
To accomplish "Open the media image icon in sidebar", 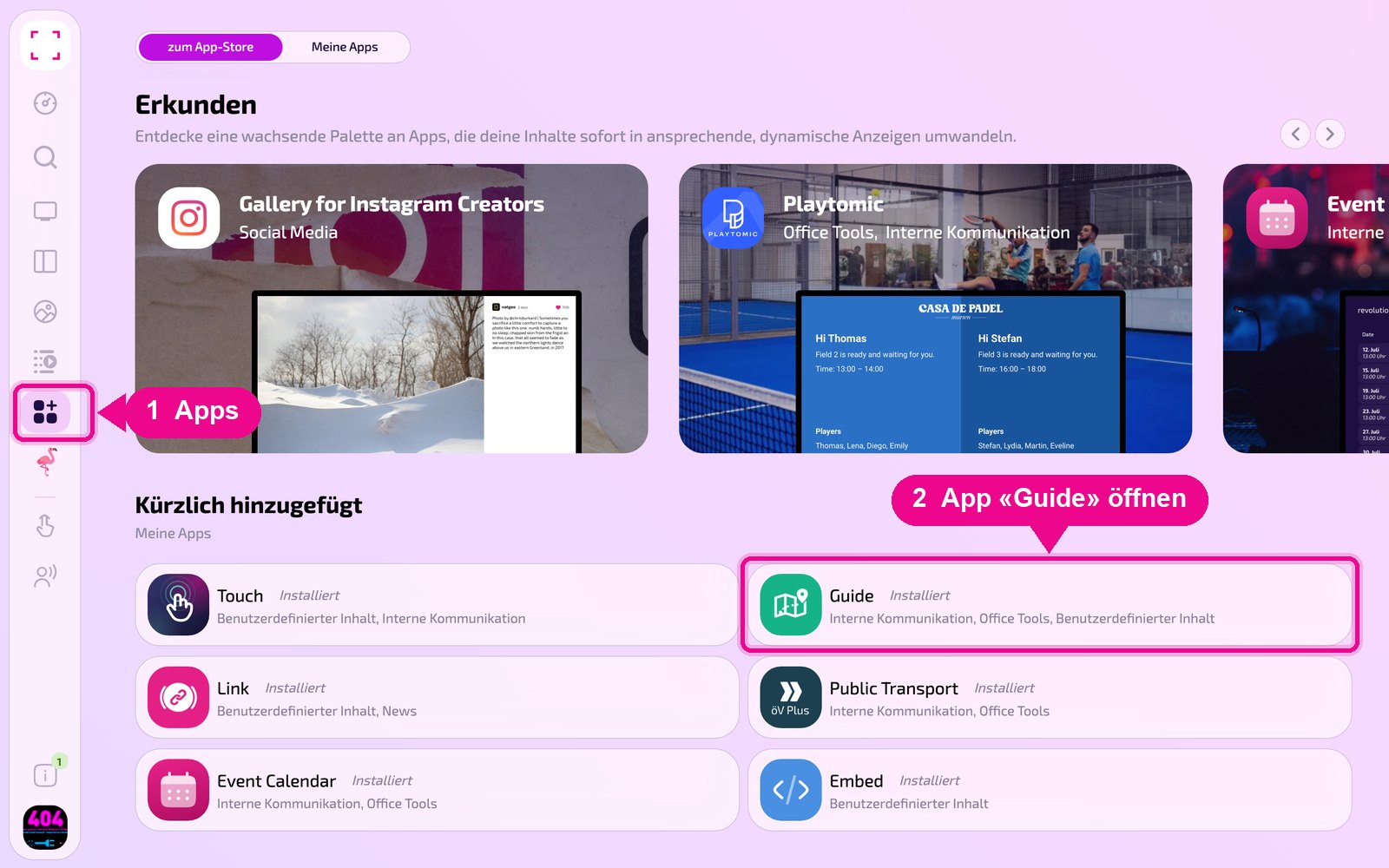I will coord(45,312).
